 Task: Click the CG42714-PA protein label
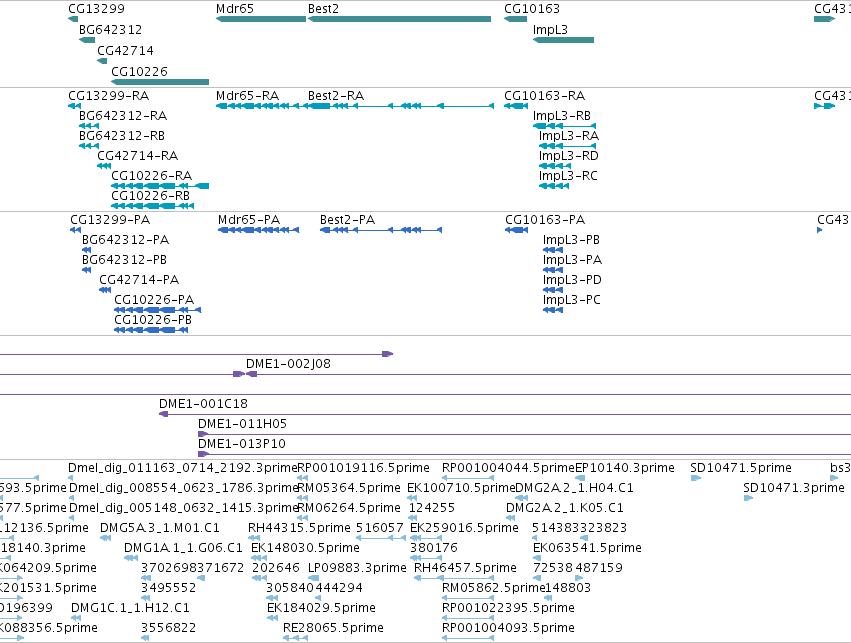coord(139,280)
